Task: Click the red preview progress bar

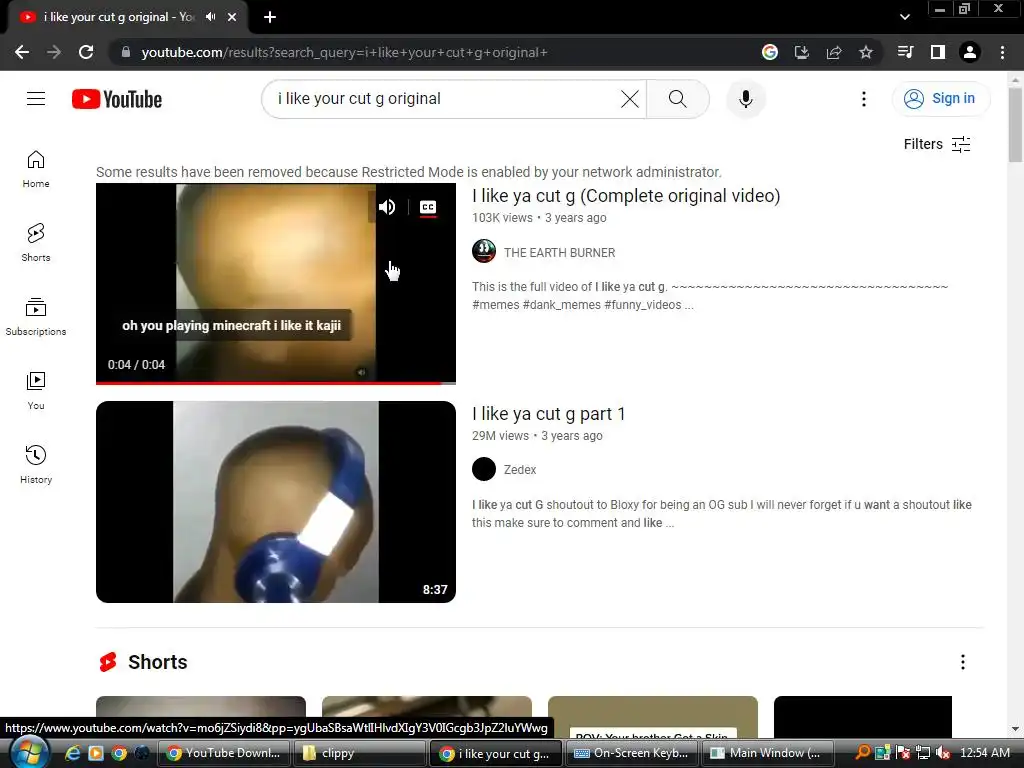Action: [x=276, y=383]
